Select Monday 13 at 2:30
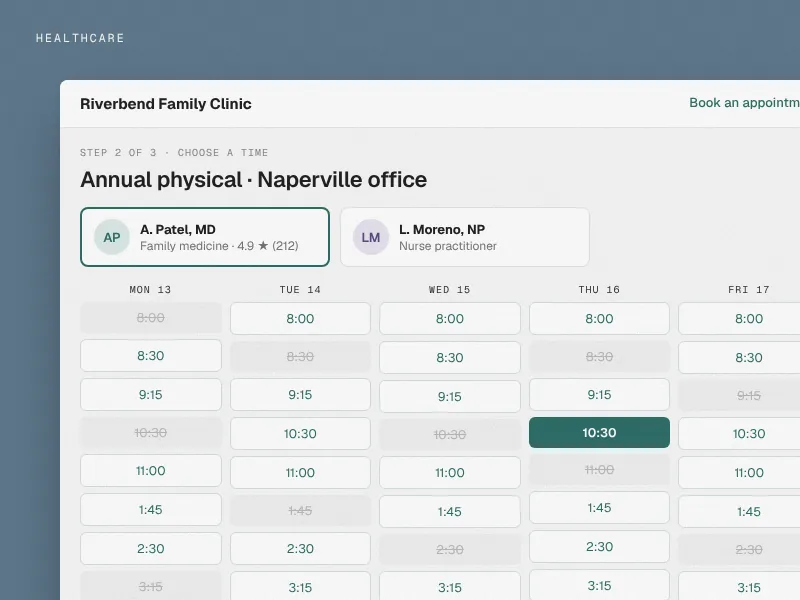This screenshot has width=800, height=600. point(151,548)
